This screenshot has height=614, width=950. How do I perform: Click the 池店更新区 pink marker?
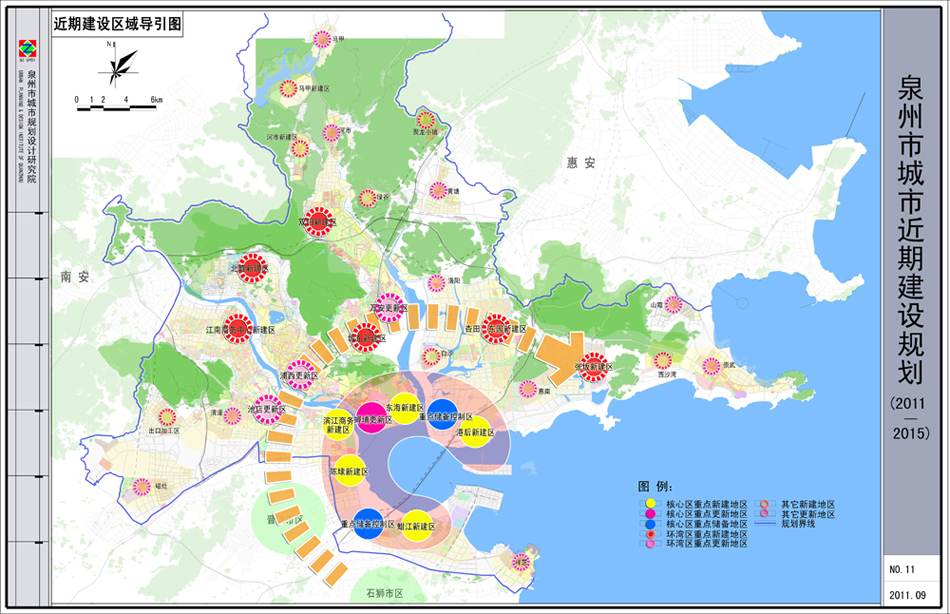pyautogui.click(x=266, y=410)
